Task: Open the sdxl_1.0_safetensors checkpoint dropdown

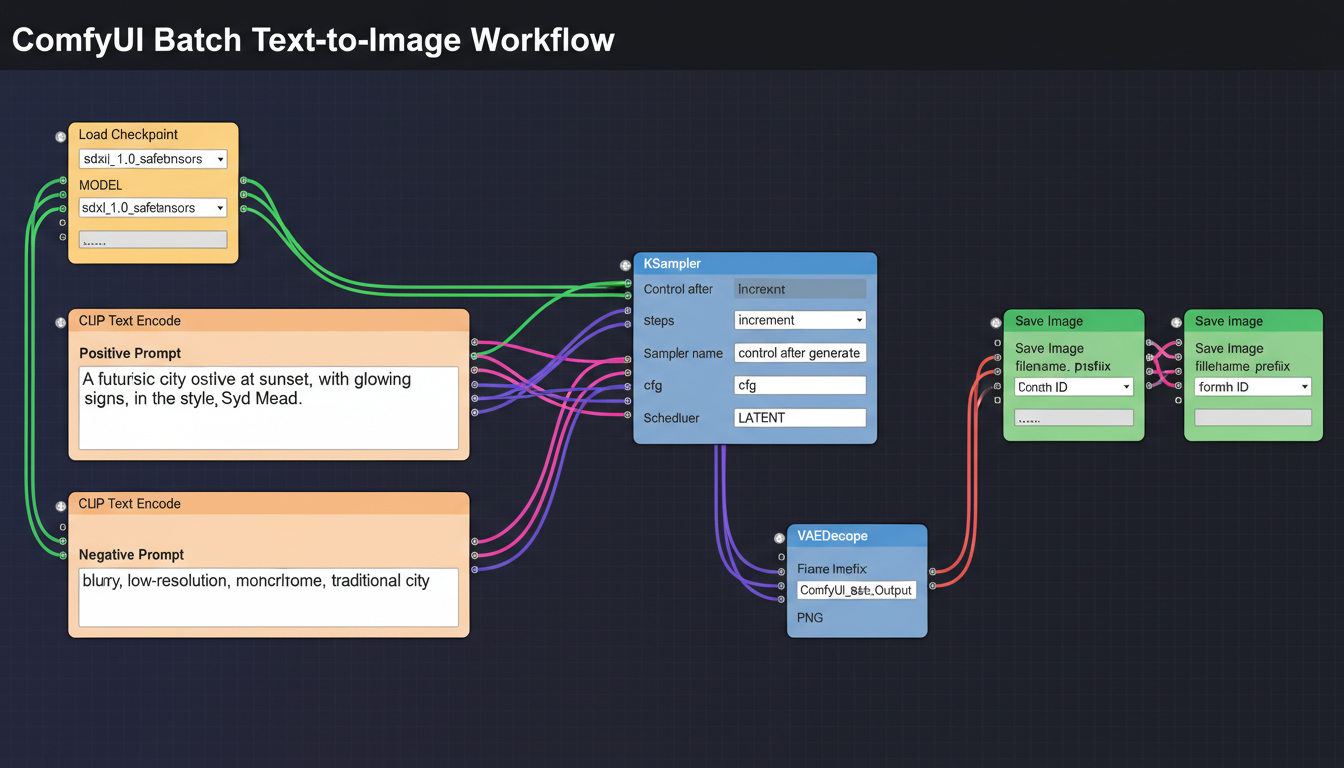Action: 152,158
